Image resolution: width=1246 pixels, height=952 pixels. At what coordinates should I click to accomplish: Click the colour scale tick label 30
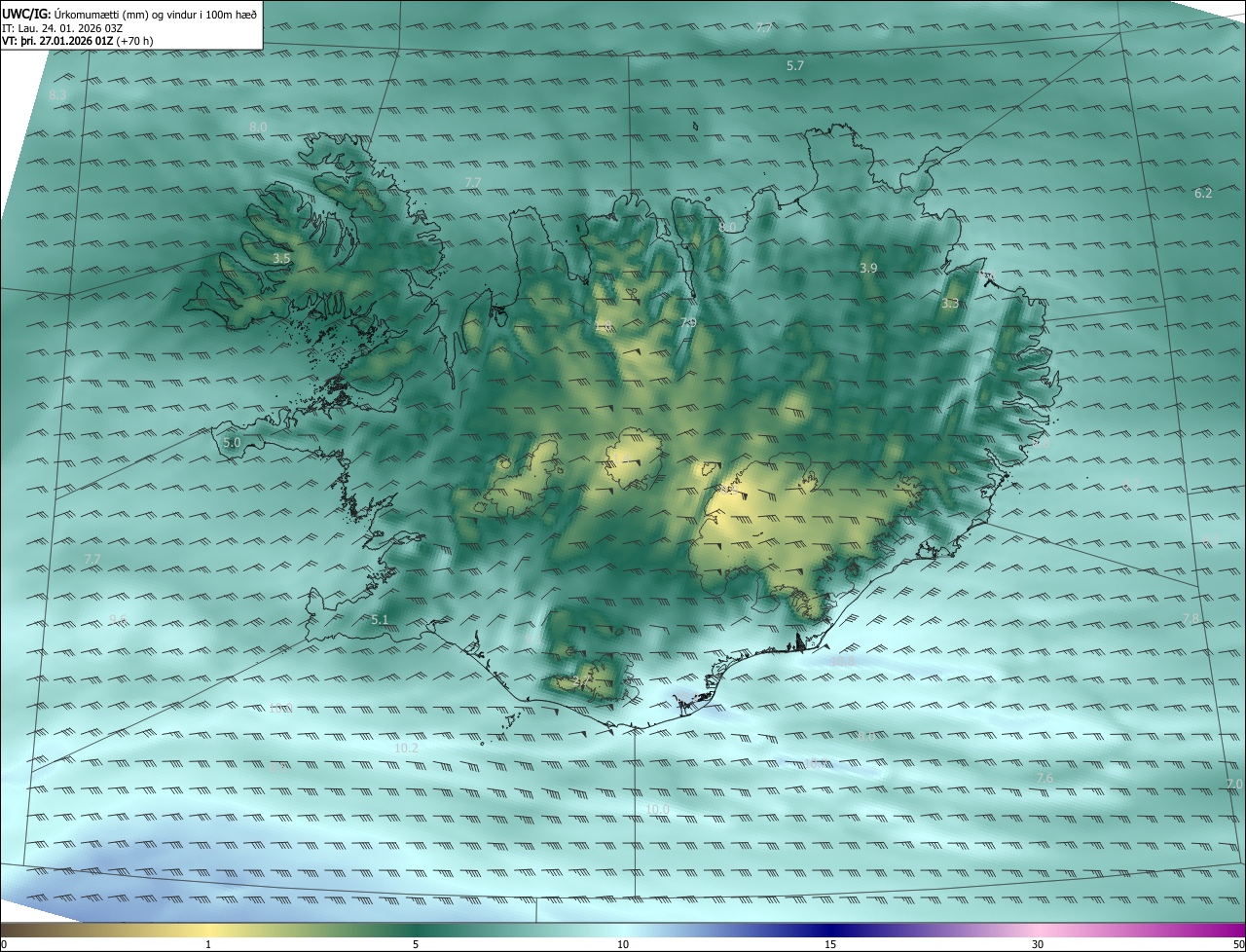(x=1038, y=944)
